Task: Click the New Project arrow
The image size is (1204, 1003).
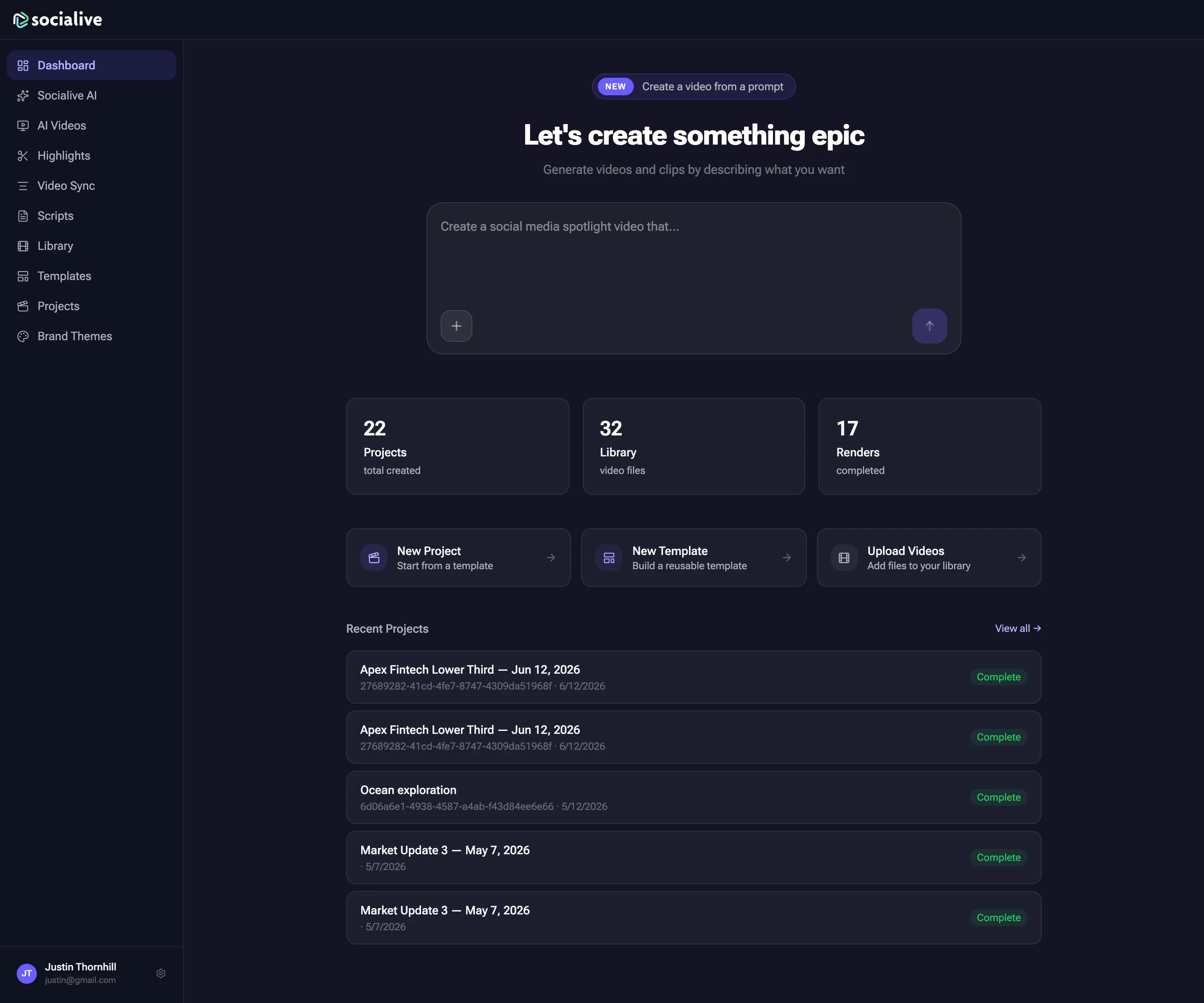Action: (551, 558)
